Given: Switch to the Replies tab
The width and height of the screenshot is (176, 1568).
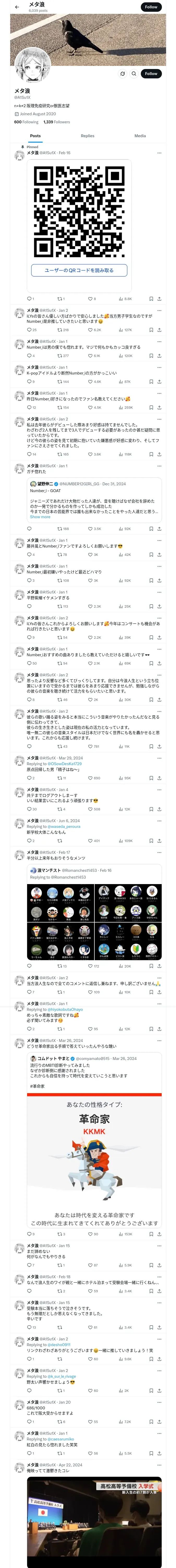Looking at the screenshot, I should click(x=87, y=136).
